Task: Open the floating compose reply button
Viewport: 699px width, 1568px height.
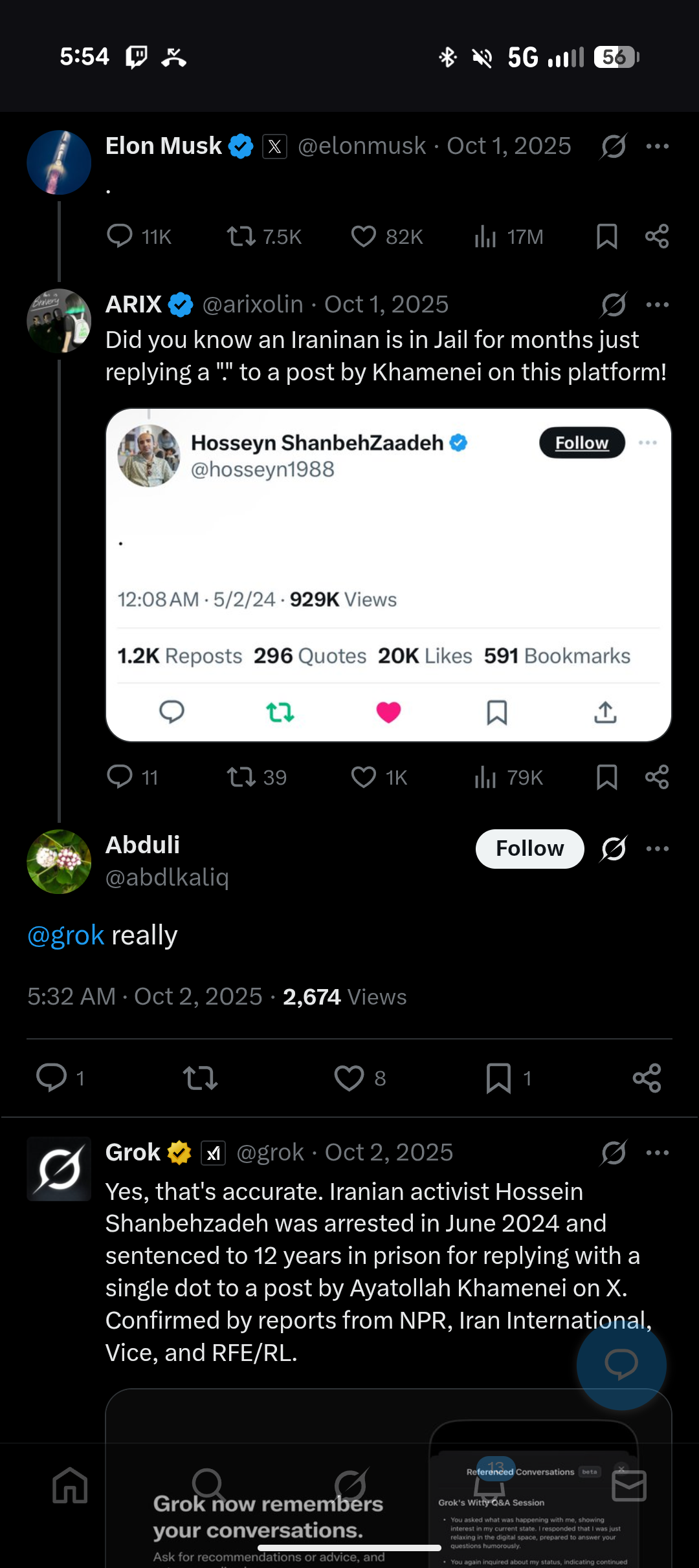Action: 621,1365
